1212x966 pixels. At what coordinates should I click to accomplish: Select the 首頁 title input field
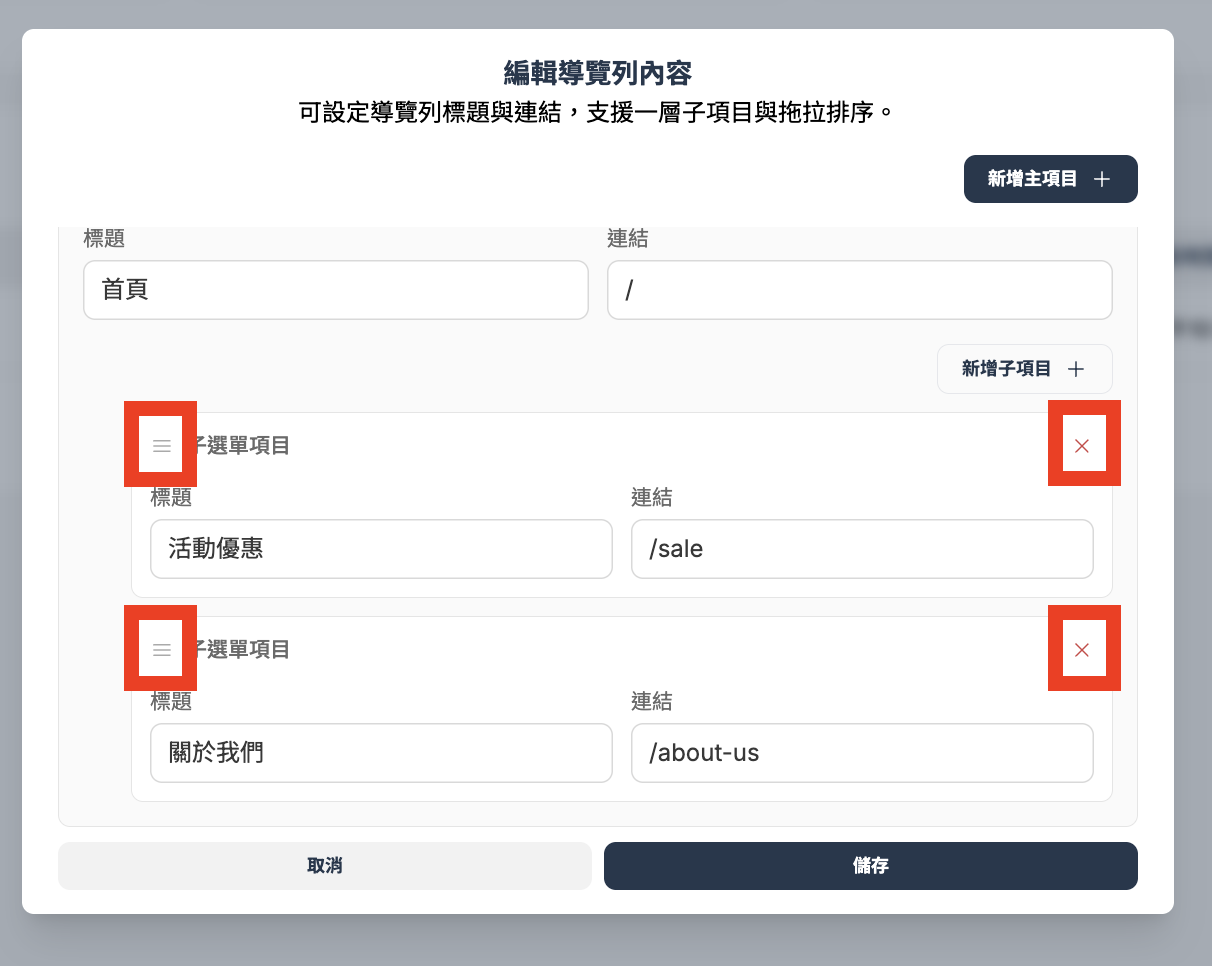336,290
